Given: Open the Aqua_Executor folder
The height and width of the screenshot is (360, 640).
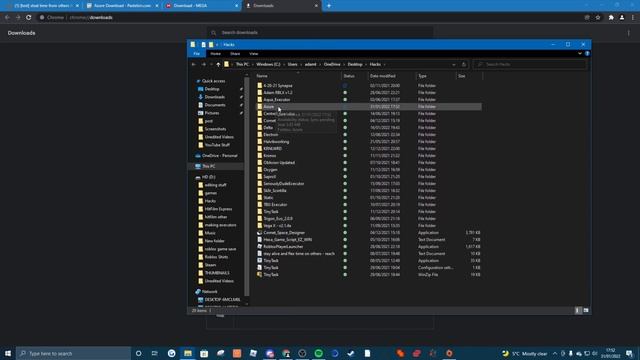Looking at the screenshot, I should pyautogui.click(x=276, y=100).
